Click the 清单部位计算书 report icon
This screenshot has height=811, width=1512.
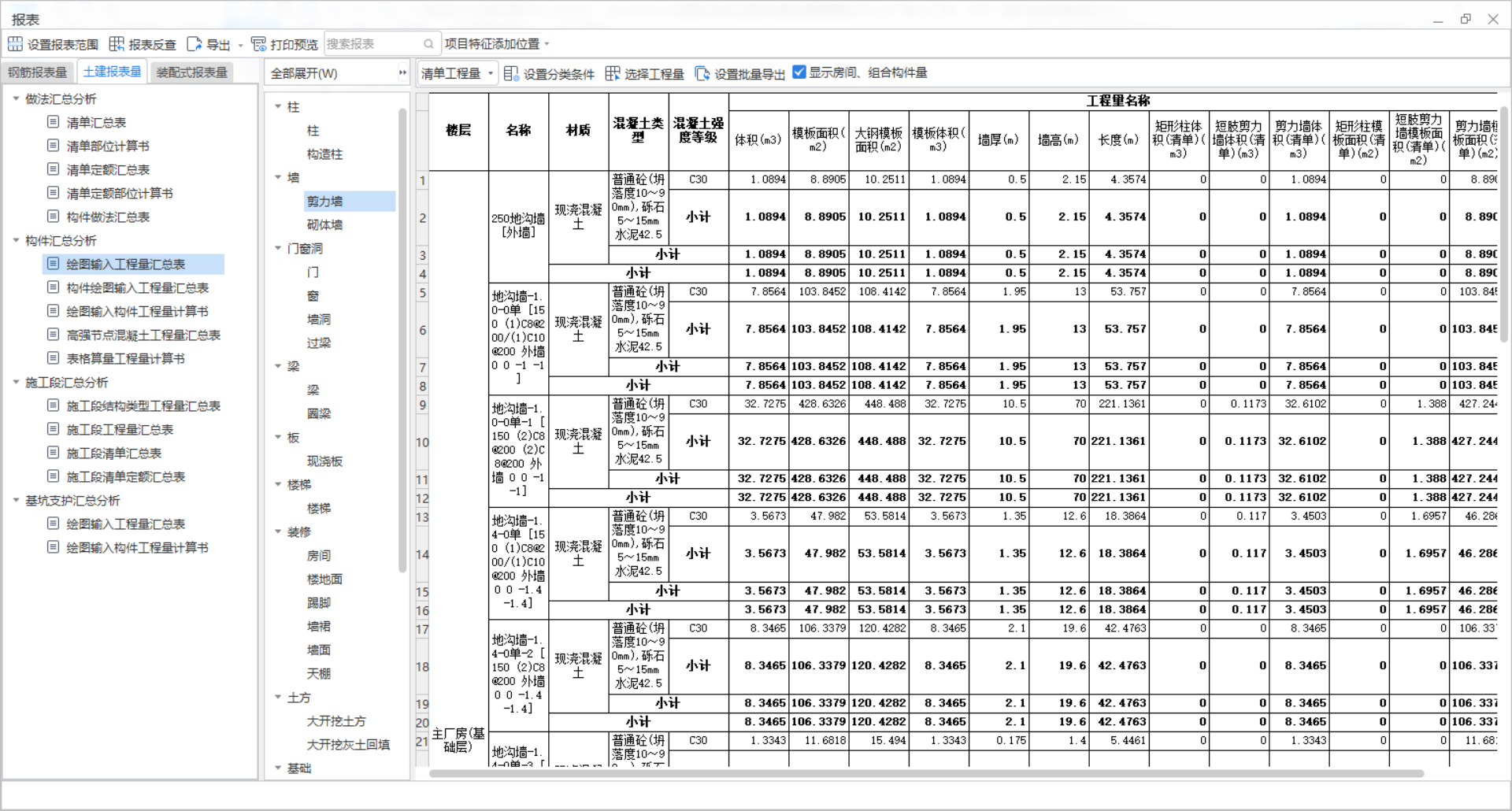(x=54, y=146)
